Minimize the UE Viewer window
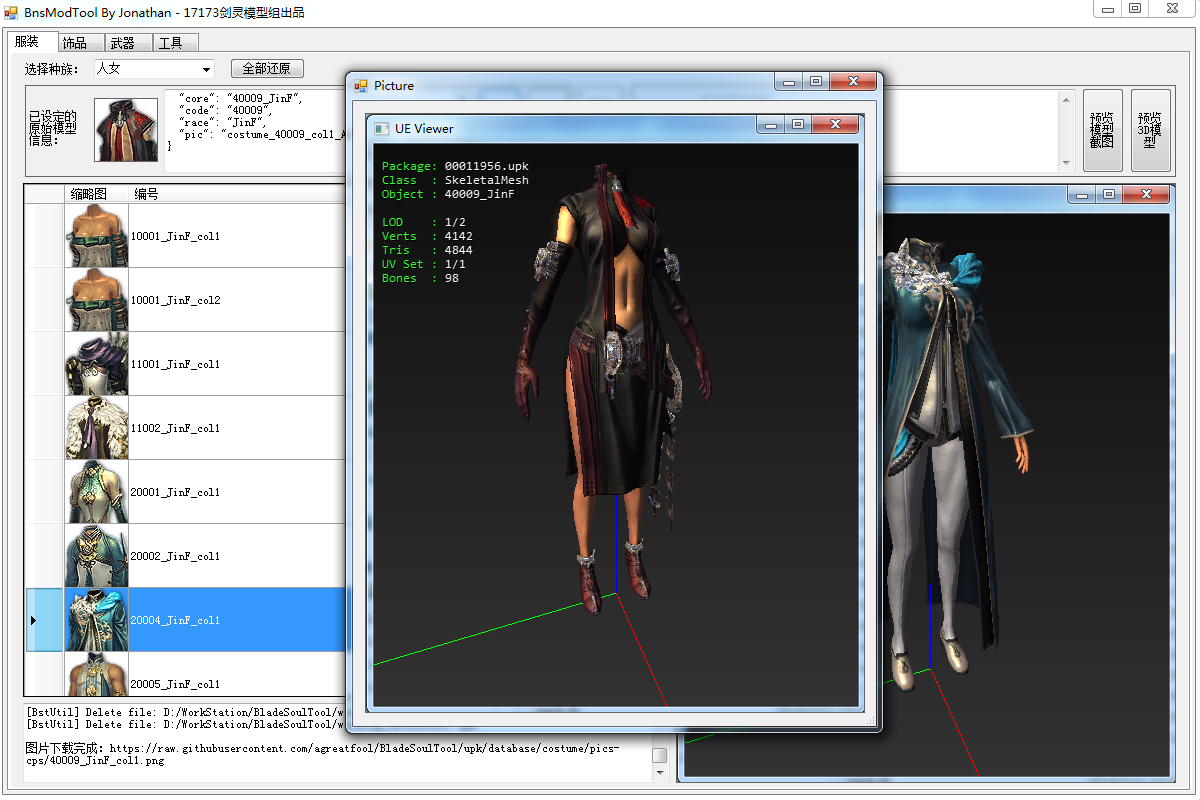 (x=771, y=125)
